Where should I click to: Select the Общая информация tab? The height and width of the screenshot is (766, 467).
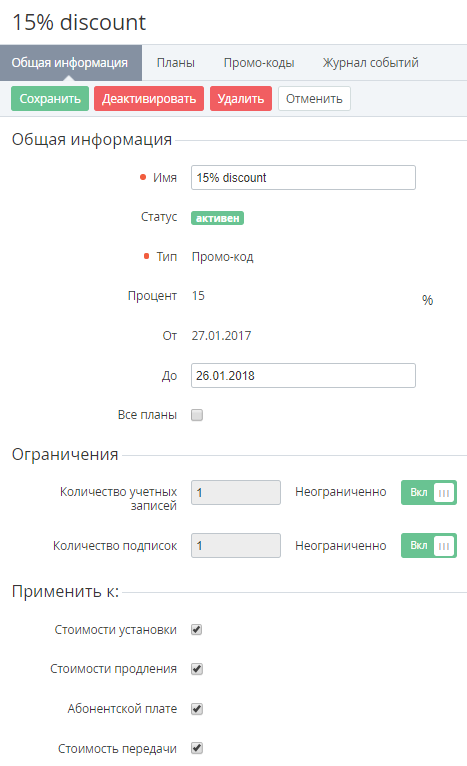(x=71, y=63)
